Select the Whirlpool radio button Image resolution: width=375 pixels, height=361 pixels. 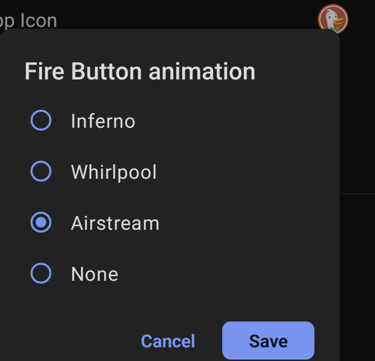pos(41,171)
